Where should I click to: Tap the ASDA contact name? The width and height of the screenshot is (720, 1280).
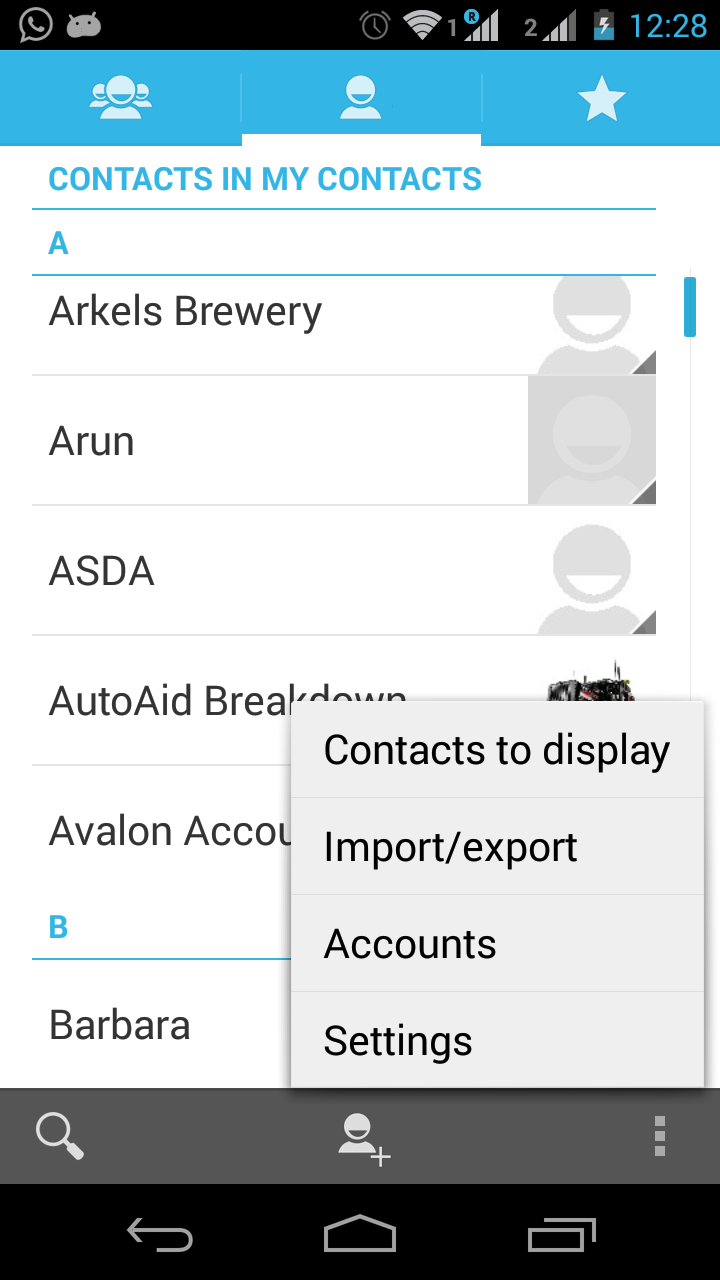click(102, 571)
